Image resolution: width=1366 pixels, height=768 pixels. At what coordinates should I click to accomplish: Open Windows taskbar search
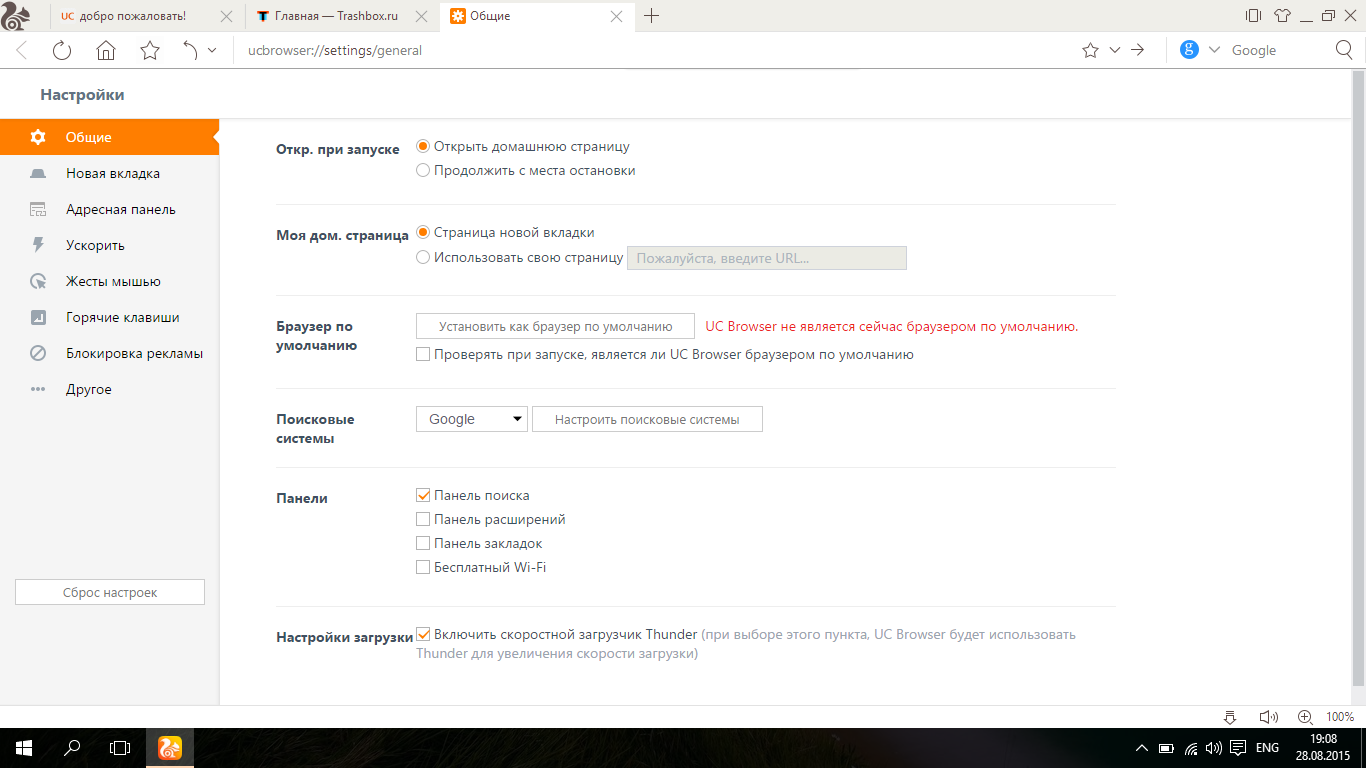72,748
